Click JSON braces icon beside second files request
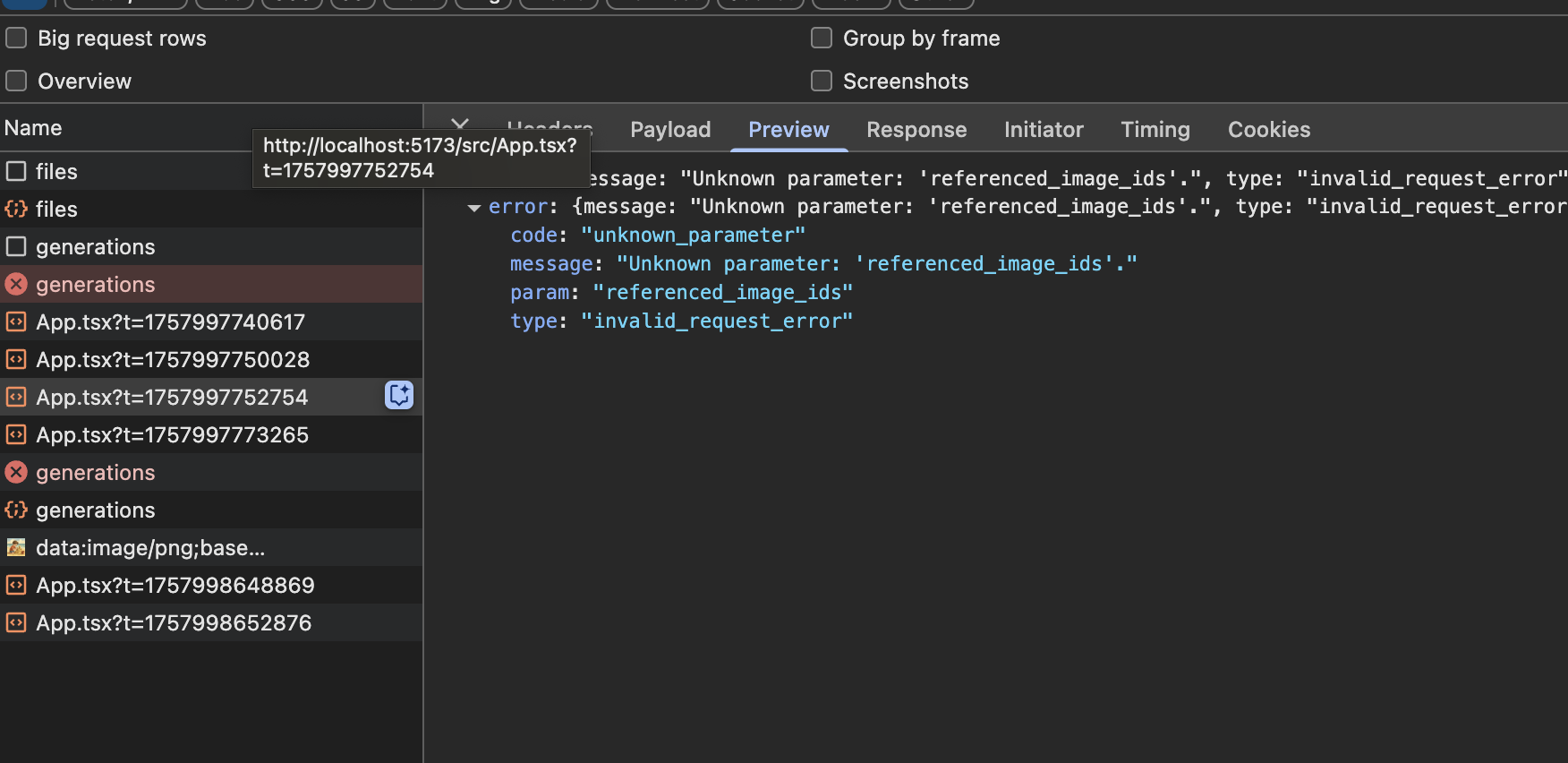Viewport: 1568px width, 763px height. [16, 209]
